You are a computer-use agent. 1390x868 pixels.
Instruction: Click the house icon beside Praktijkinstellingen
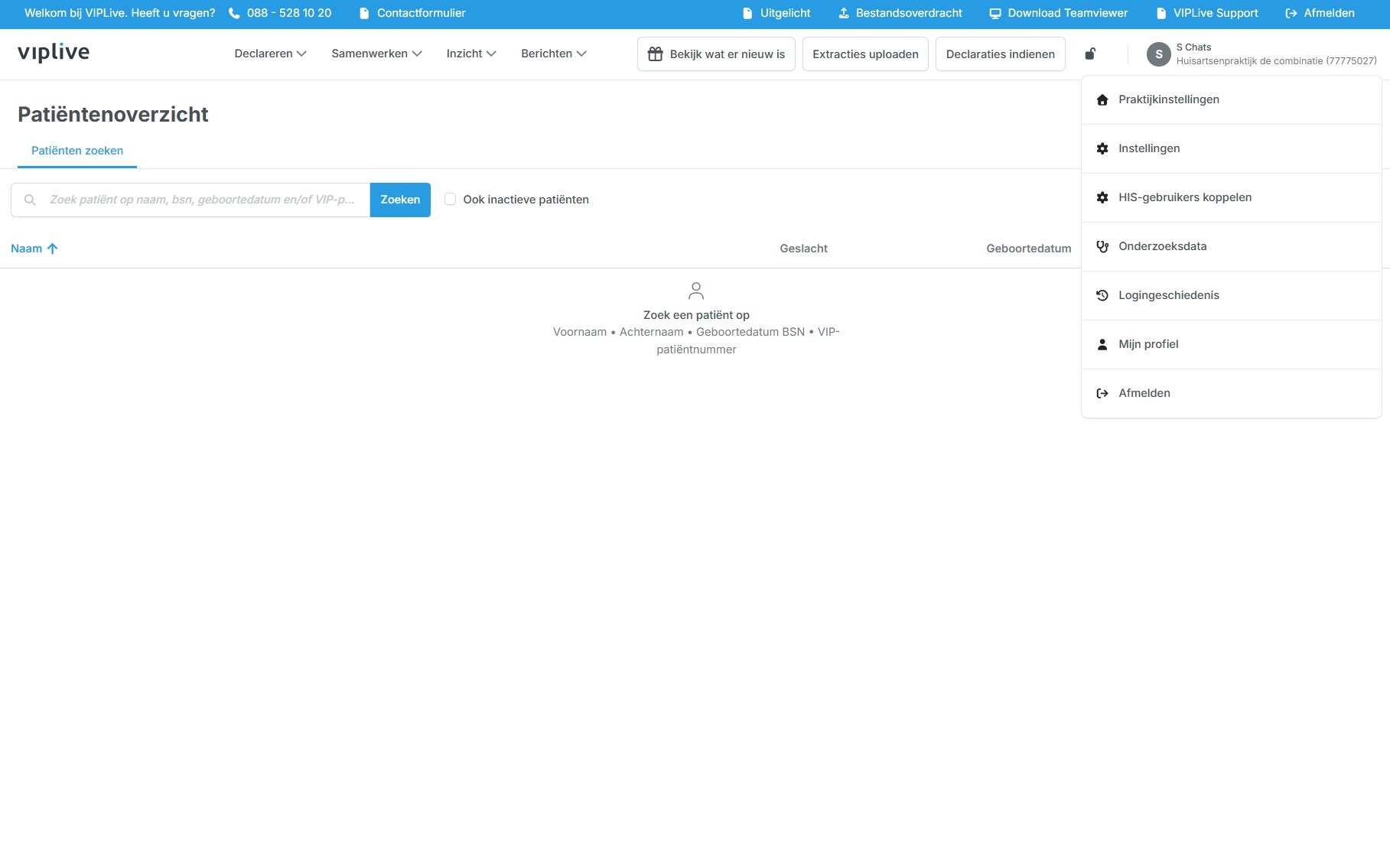(1102, 100)
